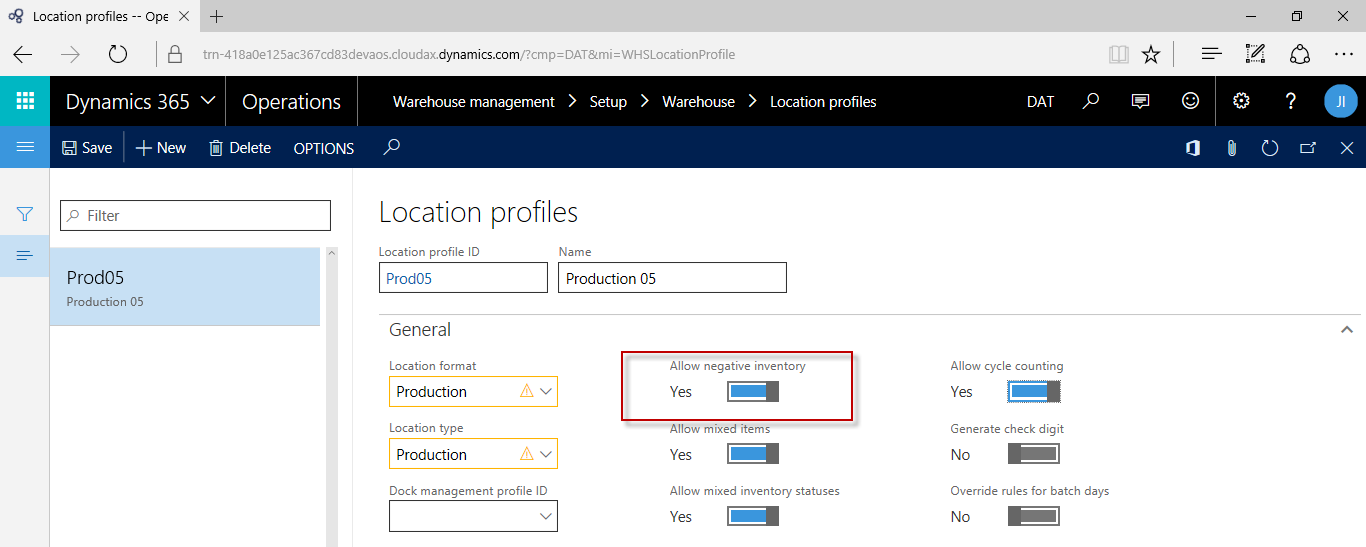Expand Dynamics 365 dropdown chevron
The width and height of the screenshot is (1366, 547).
click(208, 101)
